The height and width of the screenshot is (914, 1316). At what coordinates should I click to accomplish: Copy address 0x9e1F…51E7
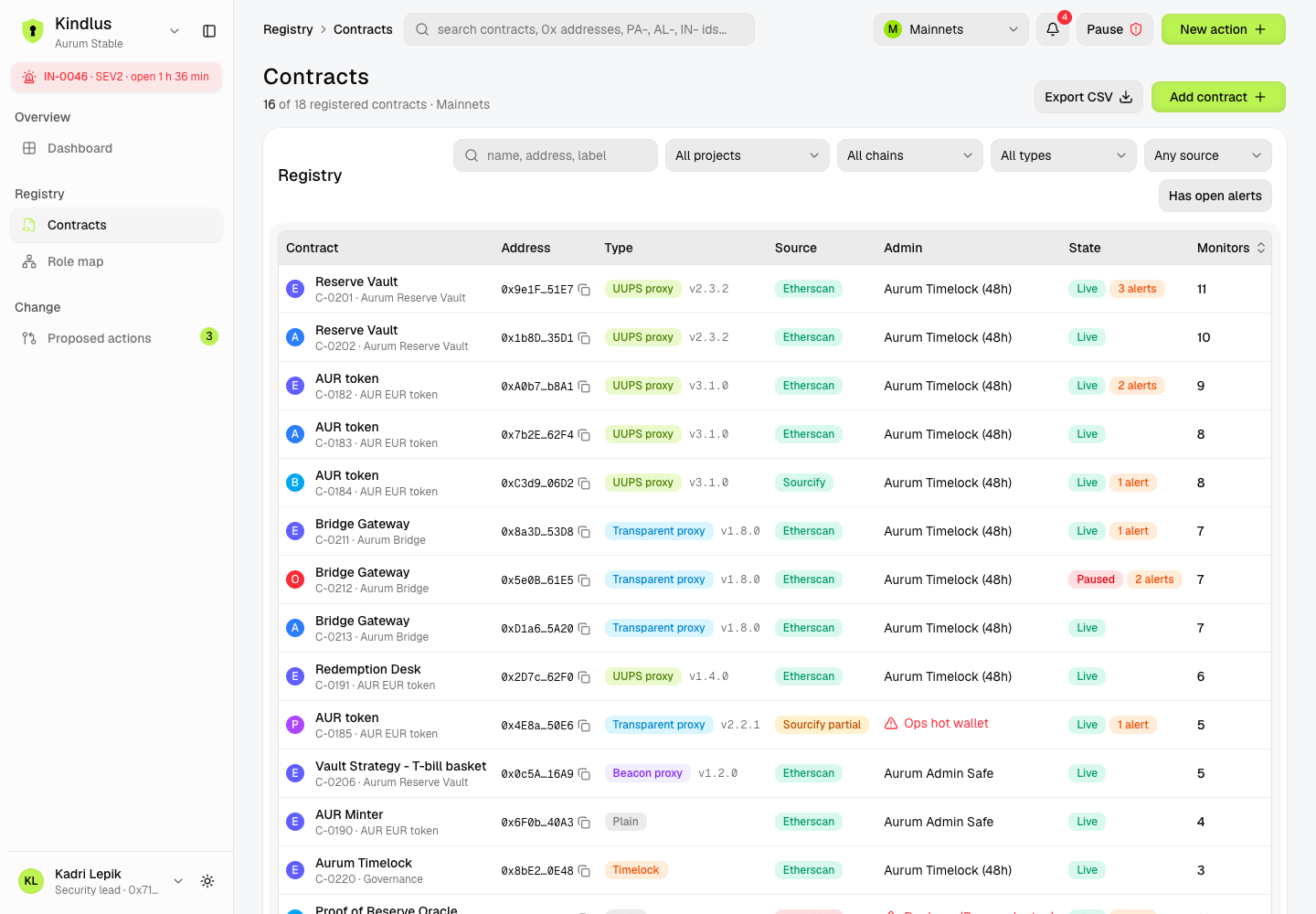(x=584, y=290)
